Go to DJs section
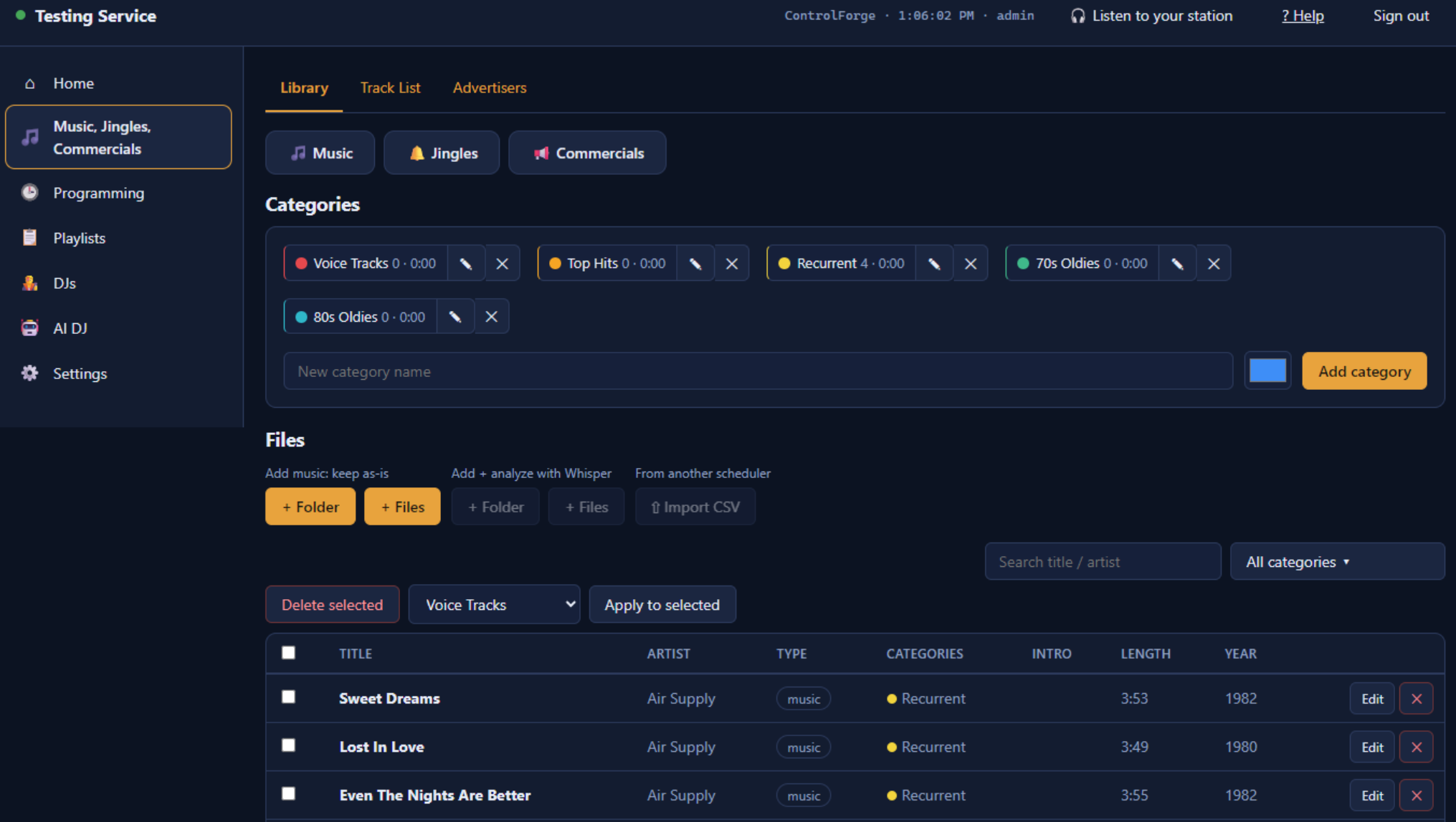Viewport: 1456px width, 822px height. (x=118, y=283)
